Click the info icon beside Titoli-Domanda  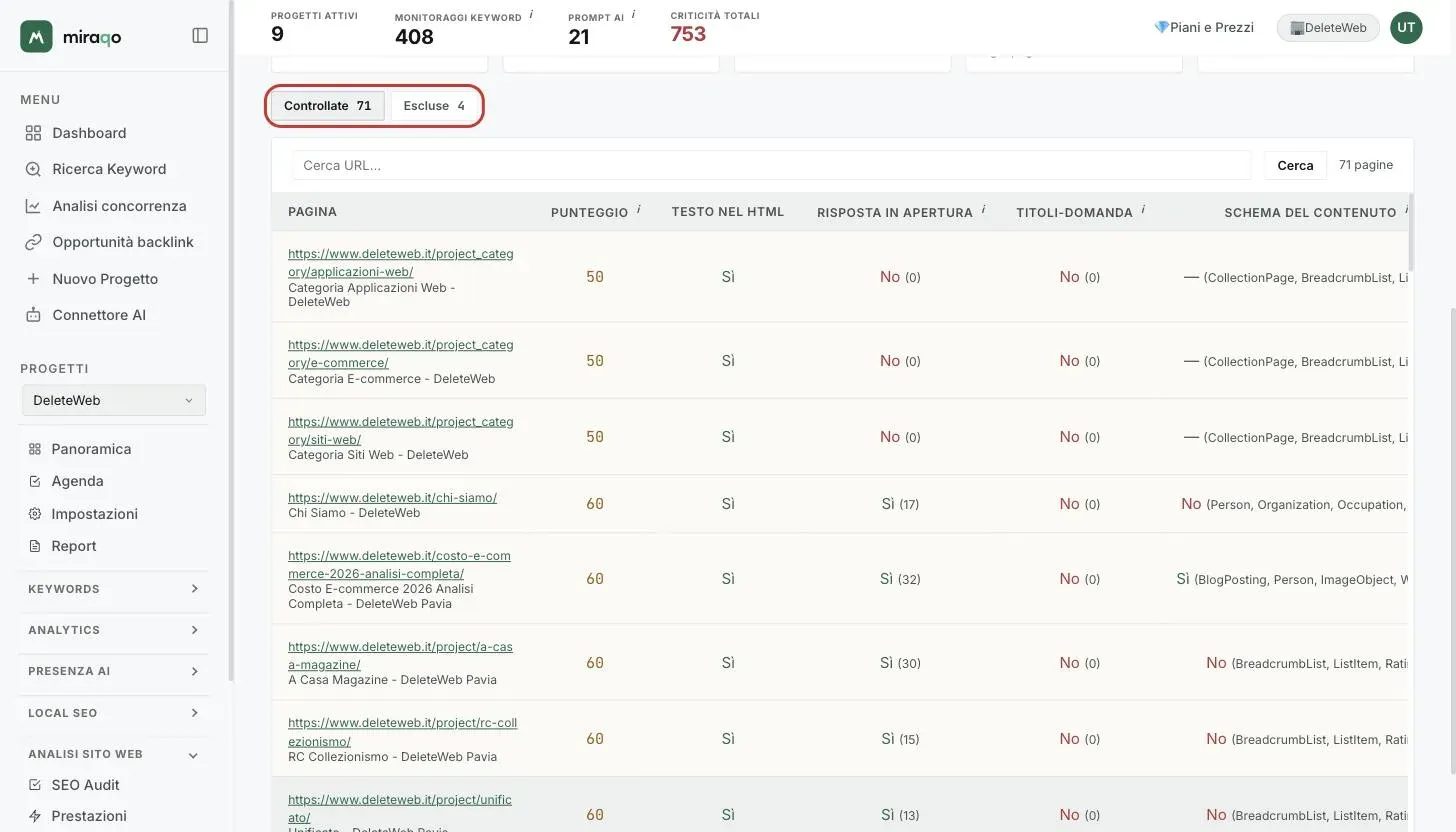click(x=1143, y=210)
